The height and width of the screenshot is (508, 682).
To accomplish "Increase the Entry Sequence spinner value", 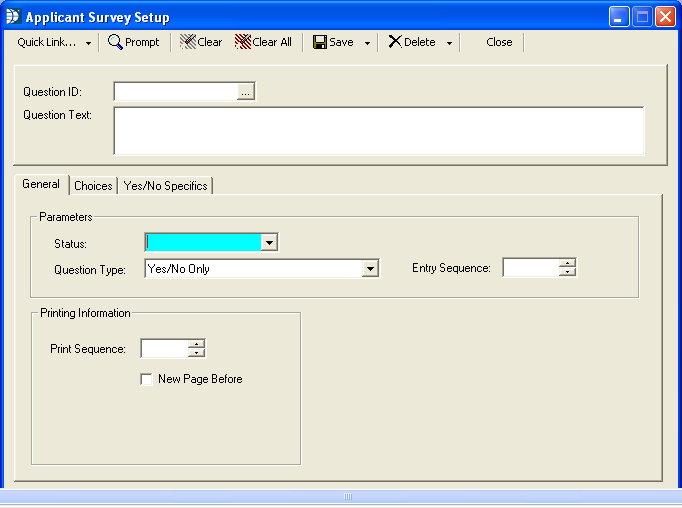I will (x=568, y=263).
